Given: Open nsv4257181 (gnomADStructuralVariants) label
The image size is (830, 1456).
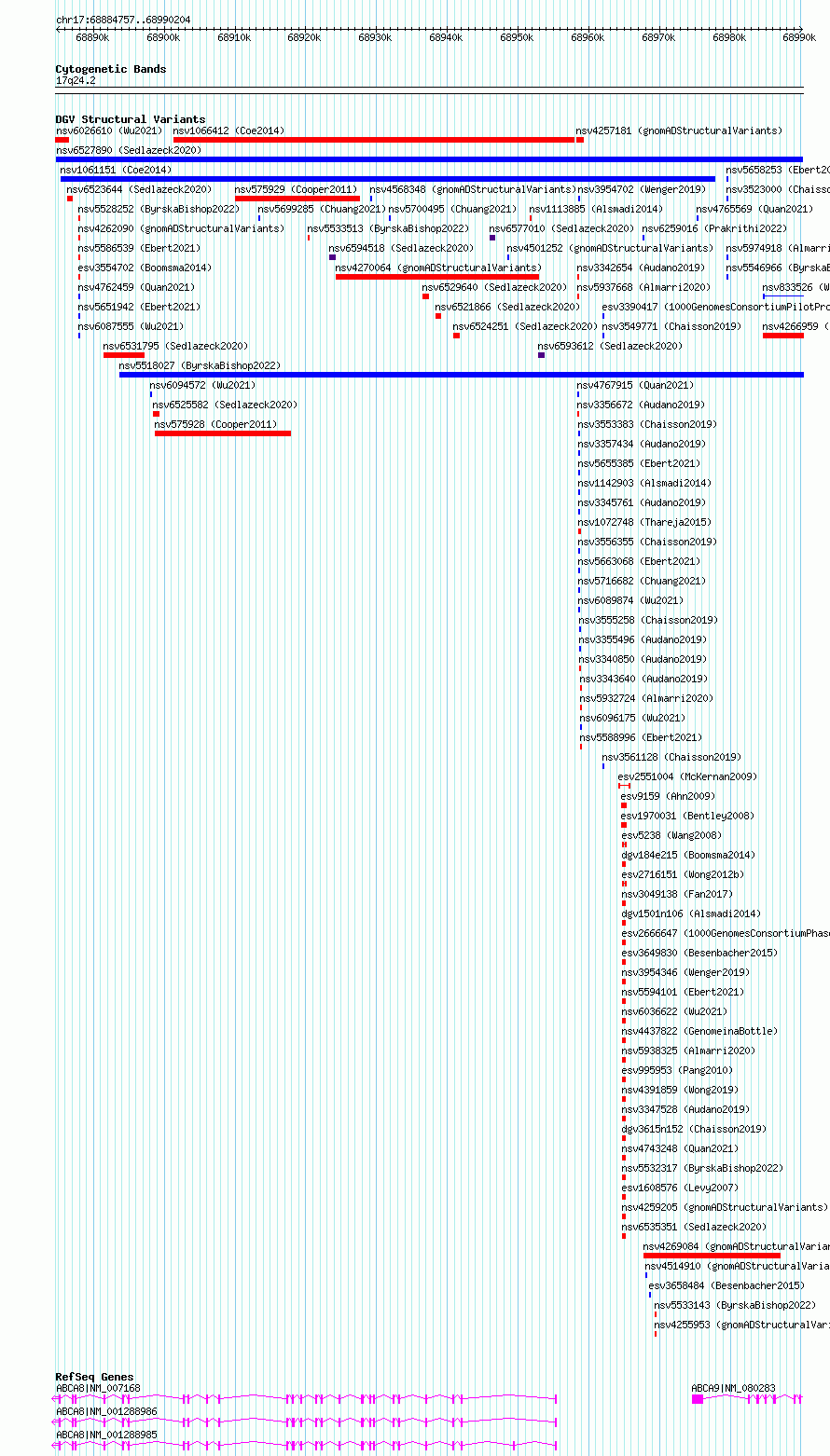Looking at the screenshot, I should point(679,130).
